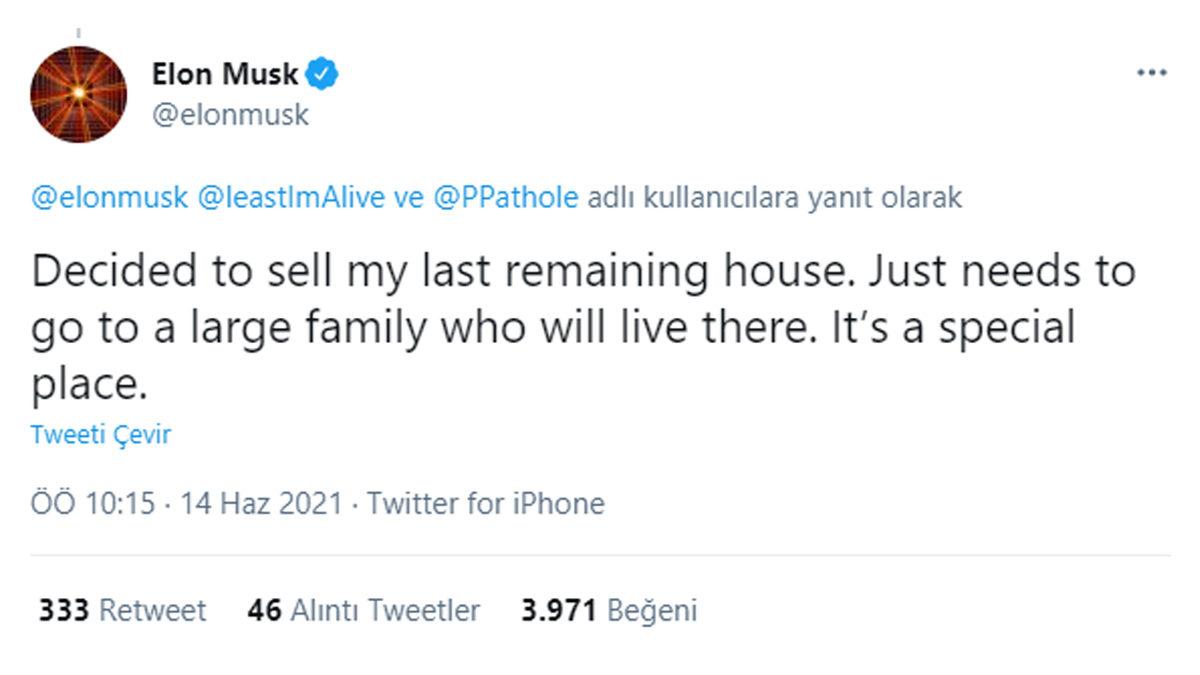The height and width of the screenshot is (675, 1200).
Task: Click Elon Musk's profile picture
Action: (78, 92)
